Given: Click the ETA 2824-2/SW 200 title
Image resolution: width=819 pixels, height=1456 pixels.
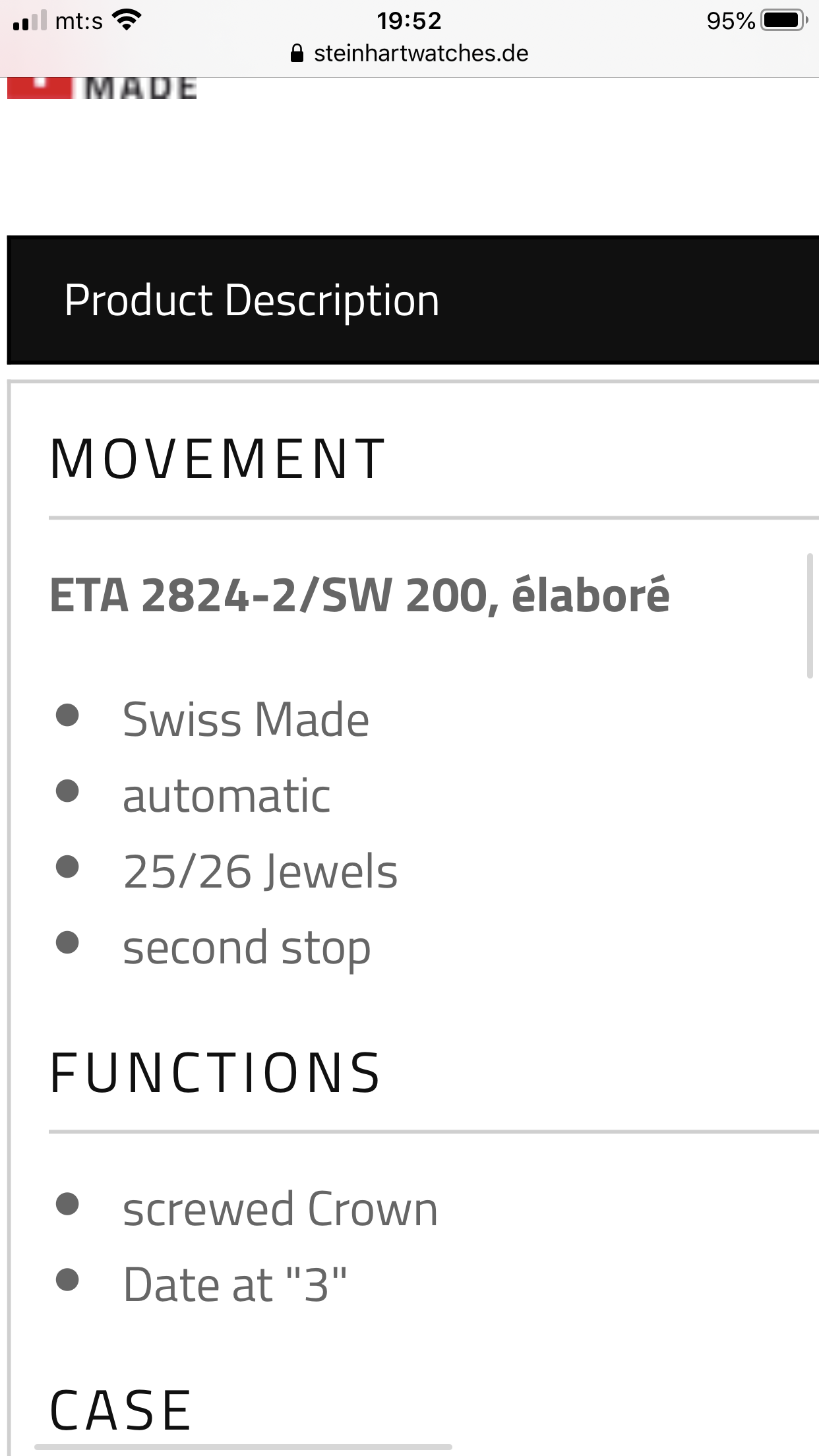Looking at the screenshot, I should [359, 595].
